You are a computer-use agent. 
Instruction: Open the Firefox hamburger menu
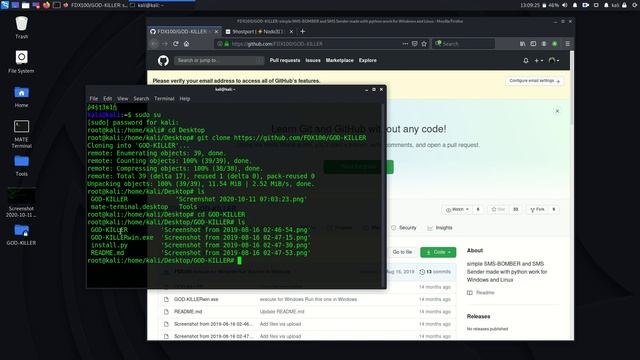(567, 44)
